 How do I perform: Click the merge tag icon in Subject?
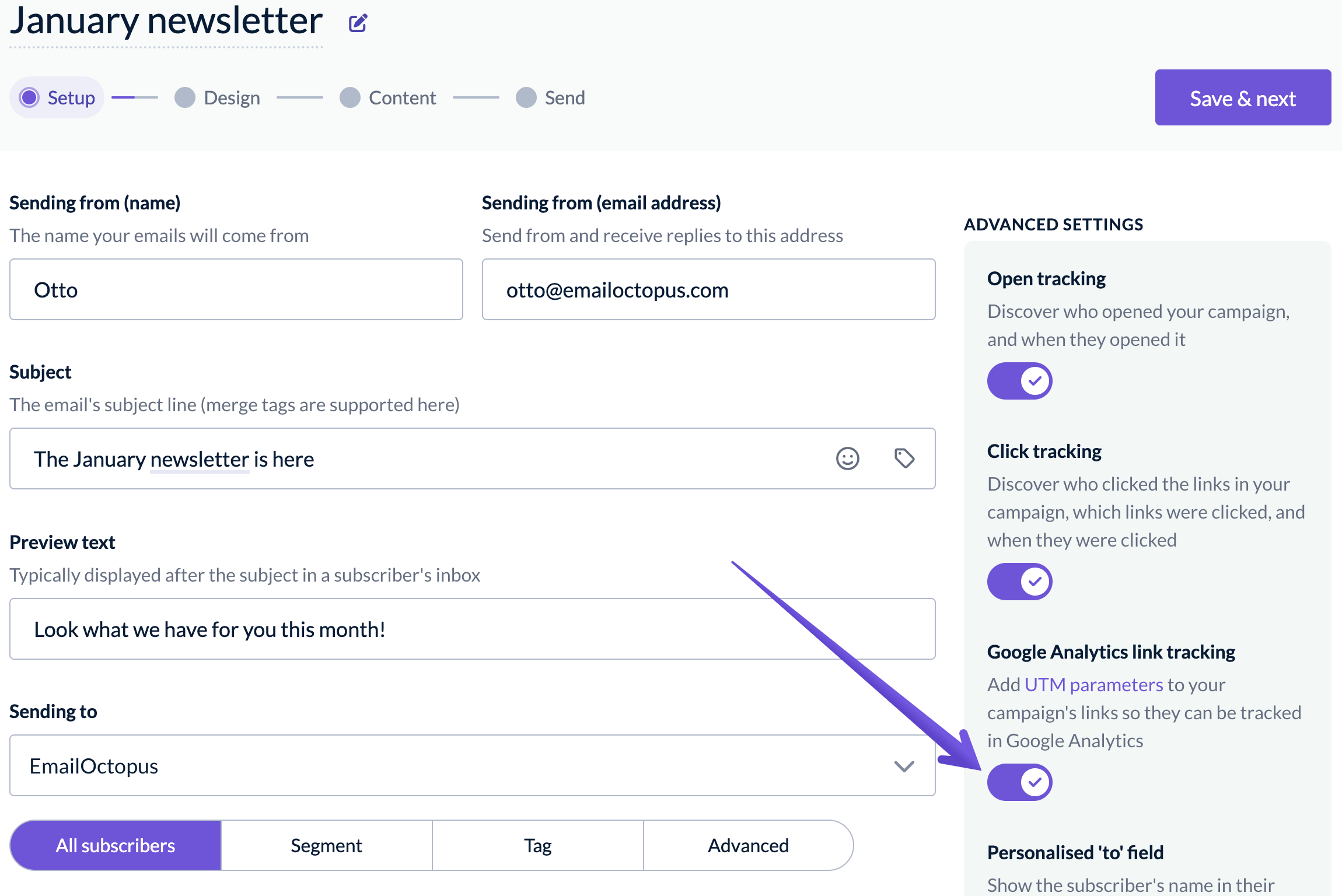point(904,459)
